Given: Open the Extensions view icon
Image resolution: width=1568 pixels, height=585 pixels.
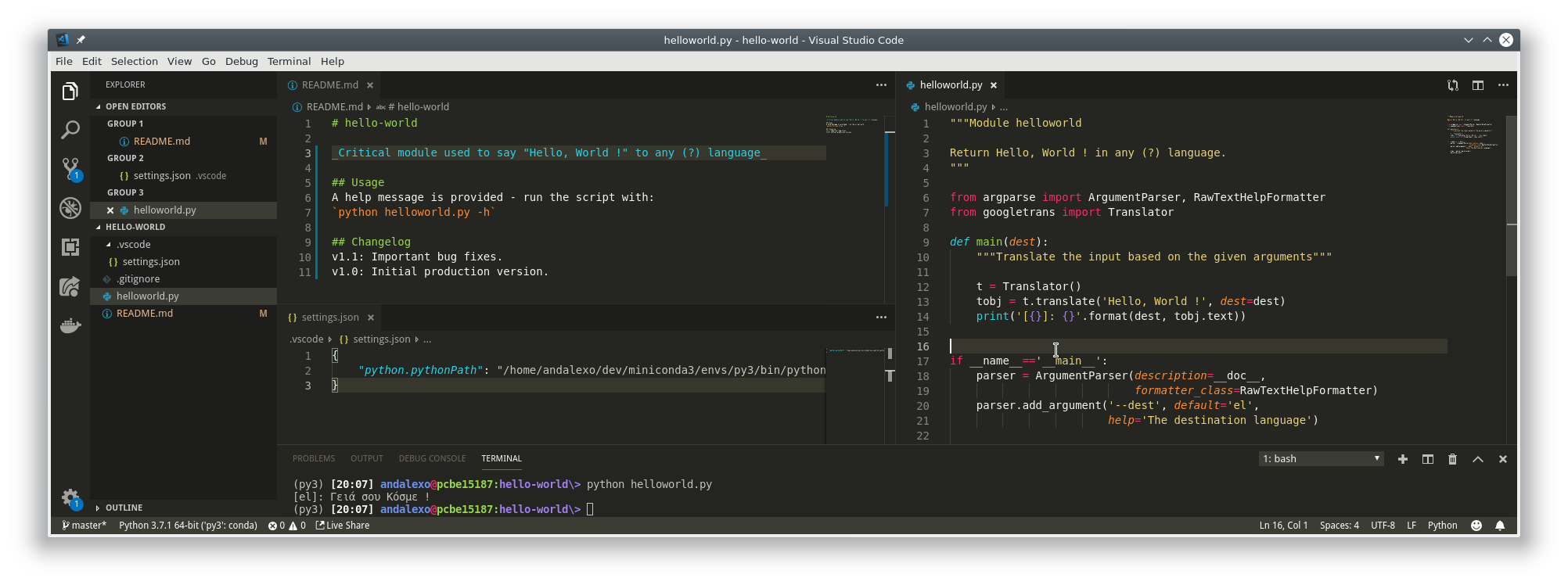Looking at the screenshot, I should coord(70,247).
